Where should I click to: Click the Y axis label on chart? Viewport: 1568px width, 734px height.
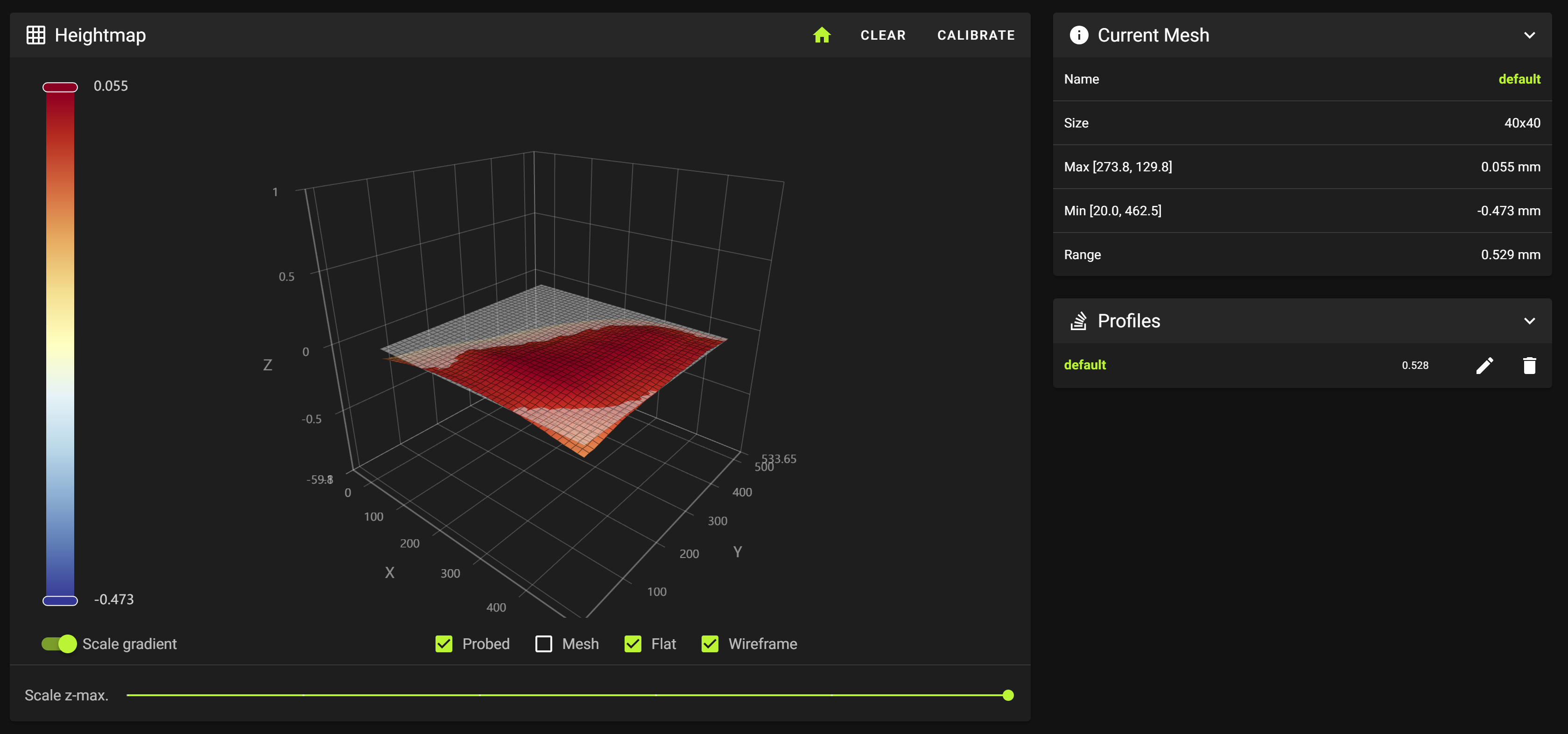tap(737, 552)
